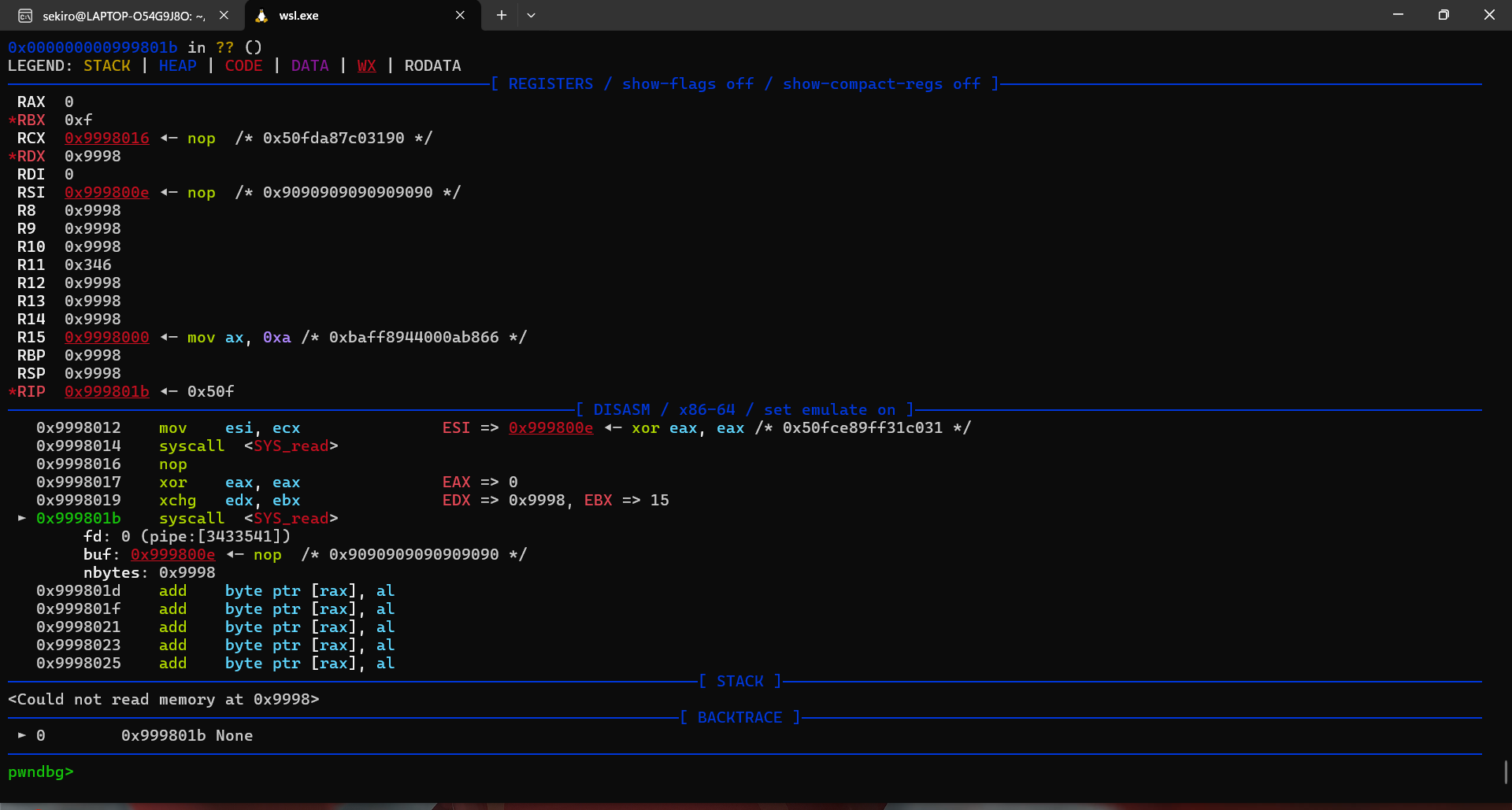Image resolution: width=1512 pixels, height=810 pixels.
Task: Click the HEAP legend label
Action: (178, 66)
